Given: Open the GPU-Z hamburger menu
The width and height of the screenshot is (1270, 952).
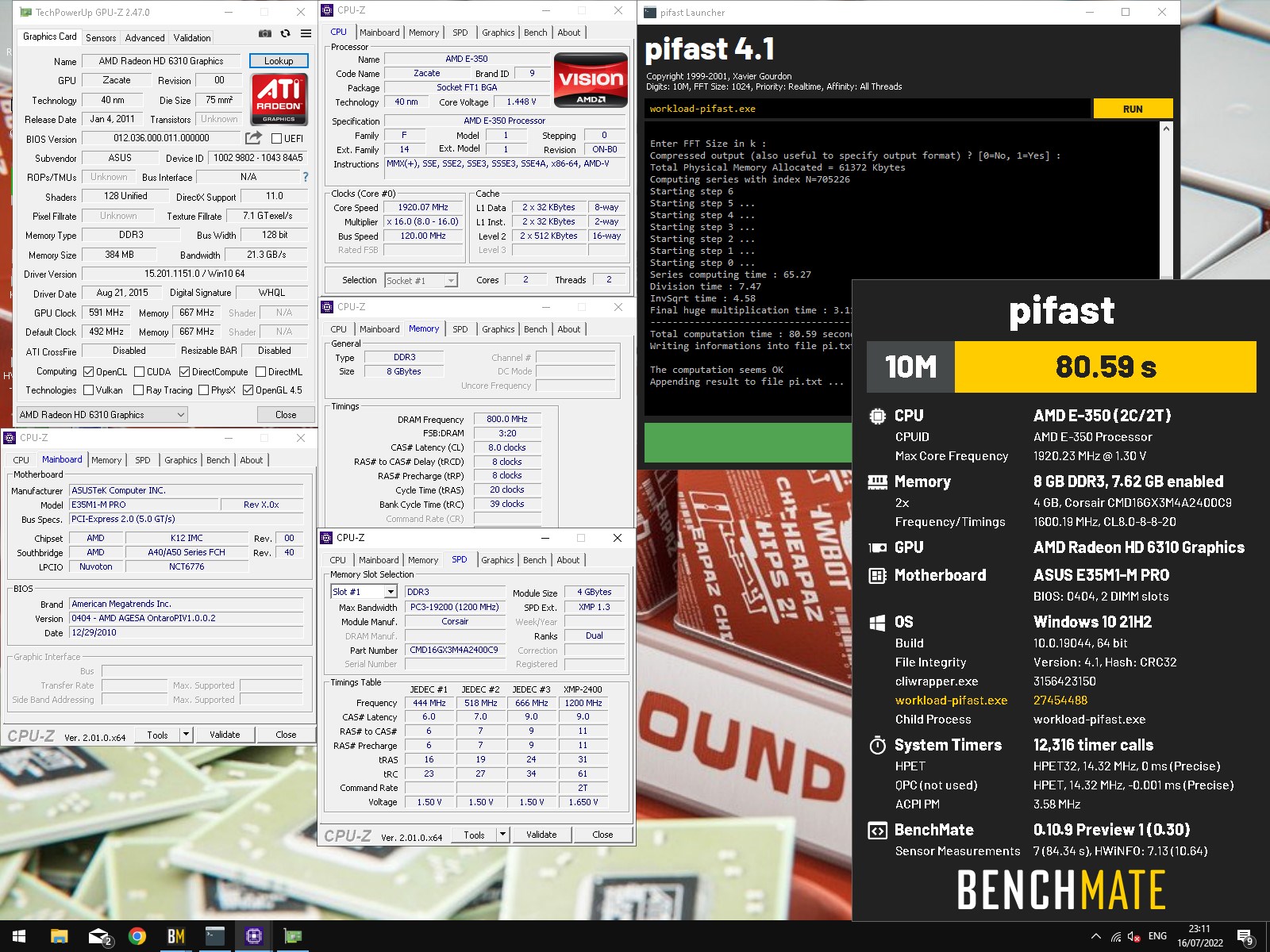Looking at the screenshot, I should click(x=306, y=33).
